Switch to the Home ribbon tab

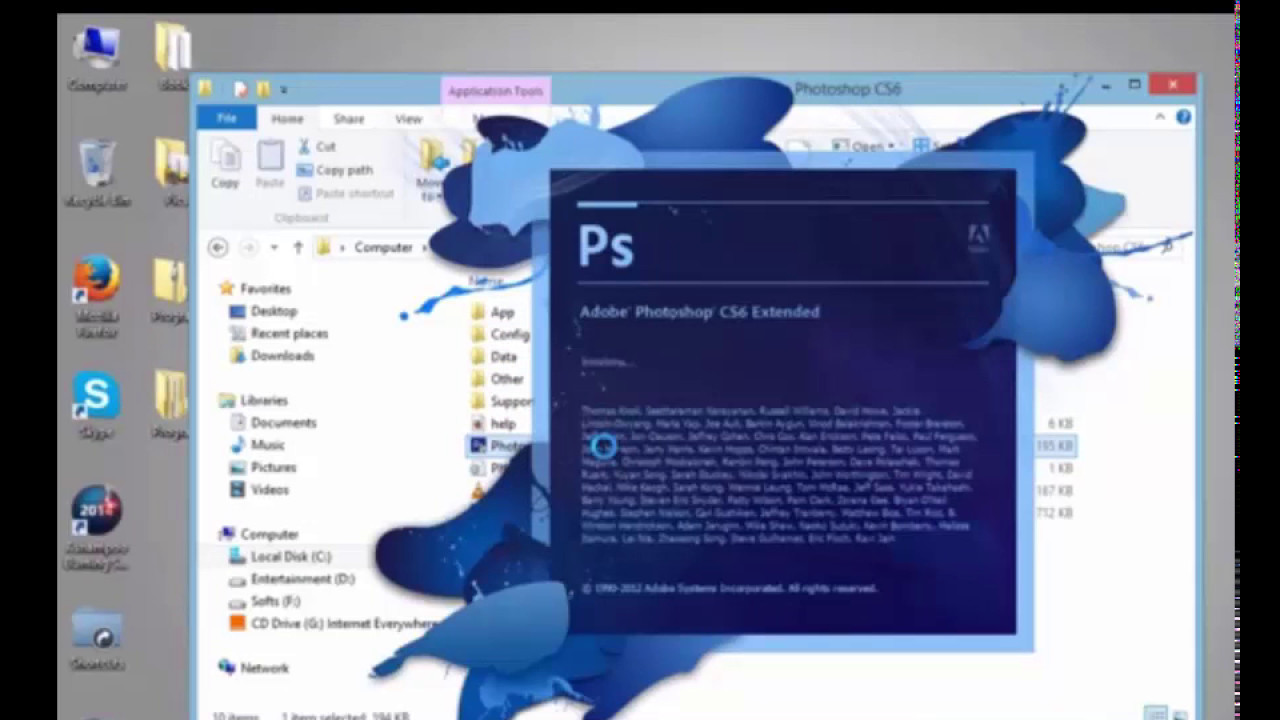pyautogui.click(x=287, y=118)
